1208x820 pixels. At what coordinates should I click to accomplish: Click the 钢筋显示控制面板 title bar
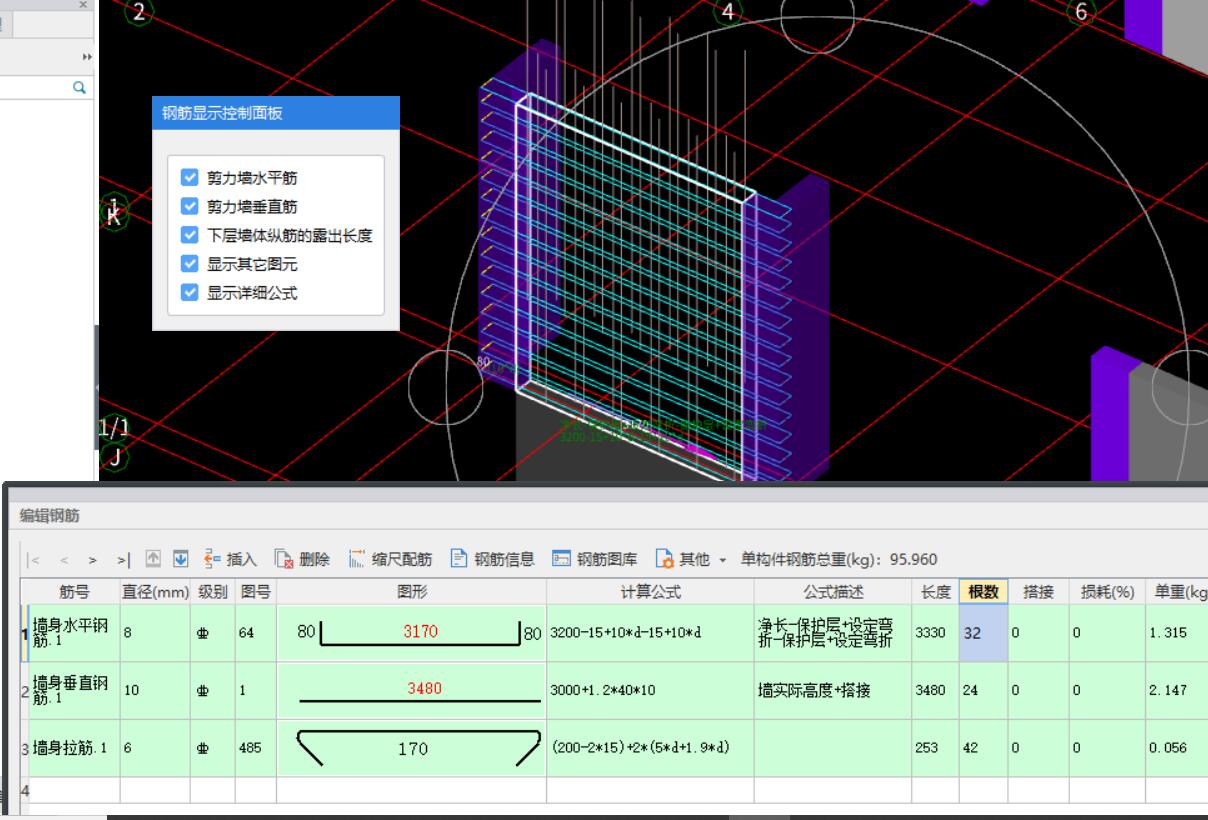point(275,113)
